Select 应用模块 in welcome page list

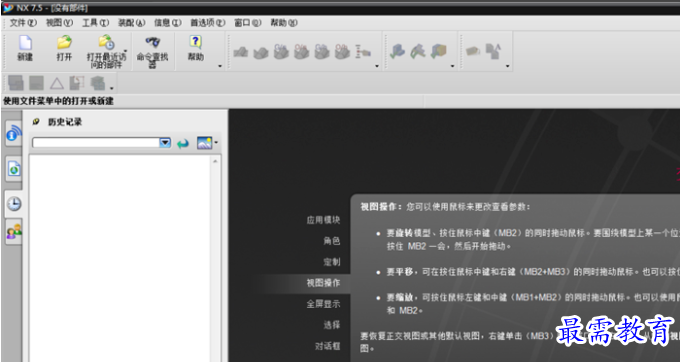pos(323,220)
